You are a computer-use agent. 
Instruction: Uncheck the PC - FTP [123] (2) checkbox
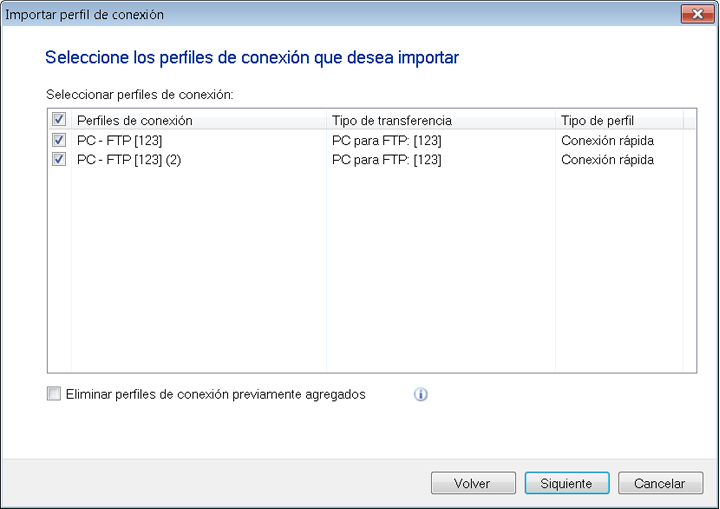59,160
